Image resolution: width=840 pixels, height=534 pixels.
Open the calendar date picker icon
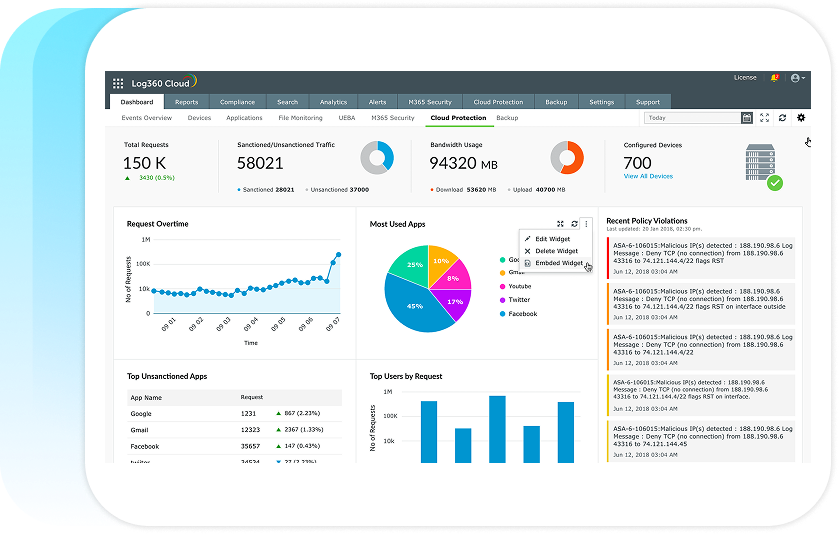(x=746, y=118)
